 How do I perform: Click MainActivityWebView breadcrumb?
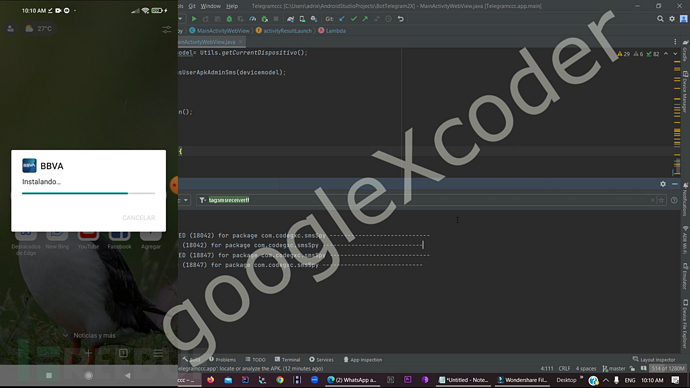(x=220, y=31)
